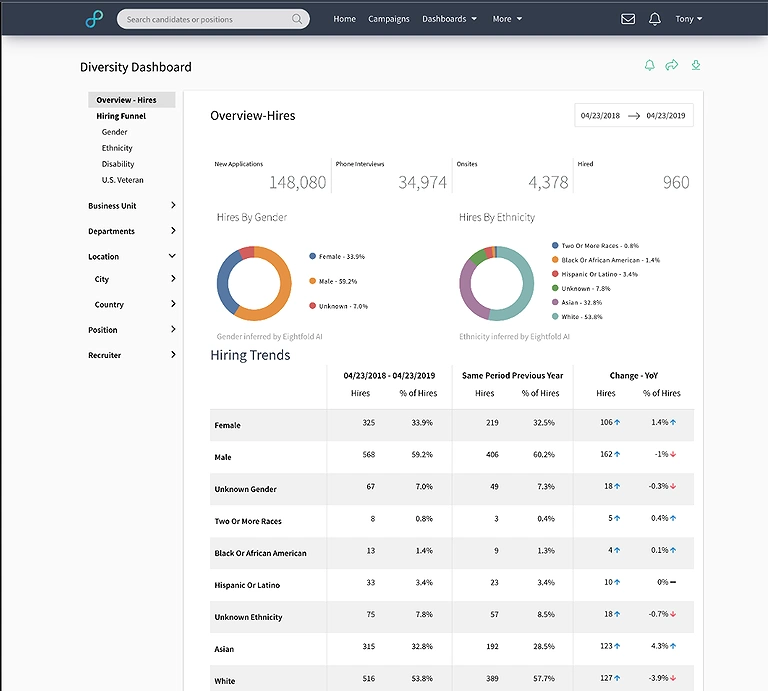The width and height of the screenshot is (768, 691).
Task: Click Asian previous-year hires value 192
Action: [492, 646]
